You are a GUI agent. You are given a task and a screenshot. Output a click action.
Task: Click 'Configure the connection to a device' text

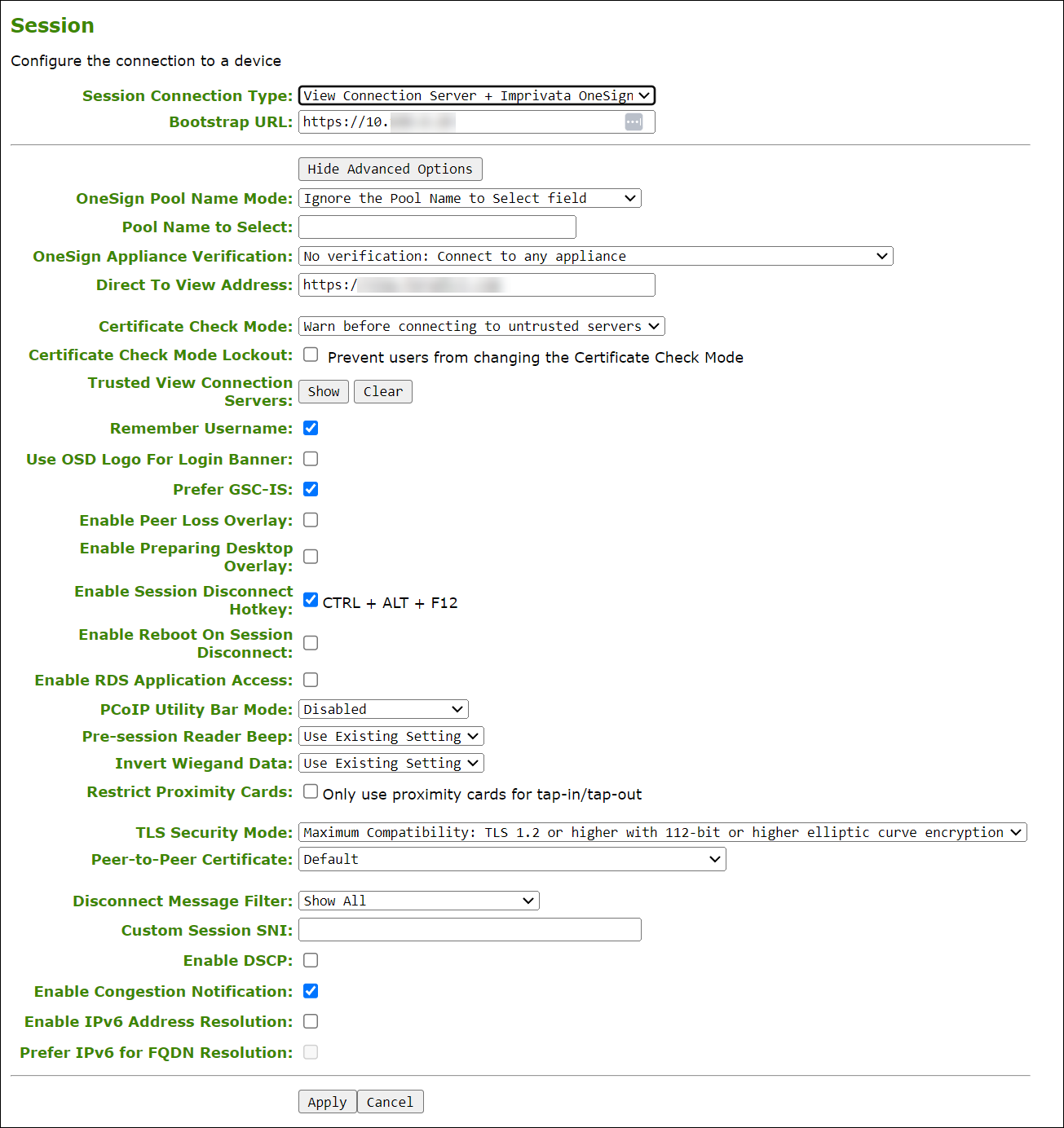pos(146,61)
